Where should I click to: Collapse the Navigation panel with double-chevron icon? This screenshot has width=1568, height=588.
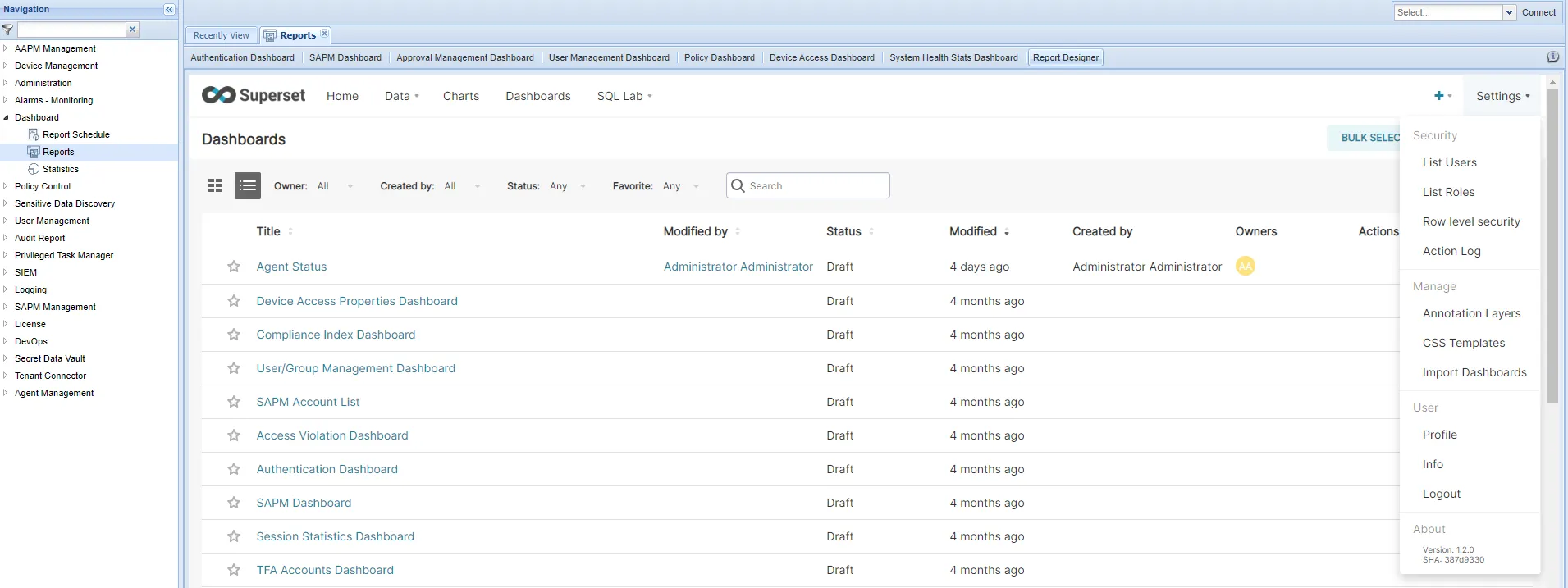click(x=169, y=10)
